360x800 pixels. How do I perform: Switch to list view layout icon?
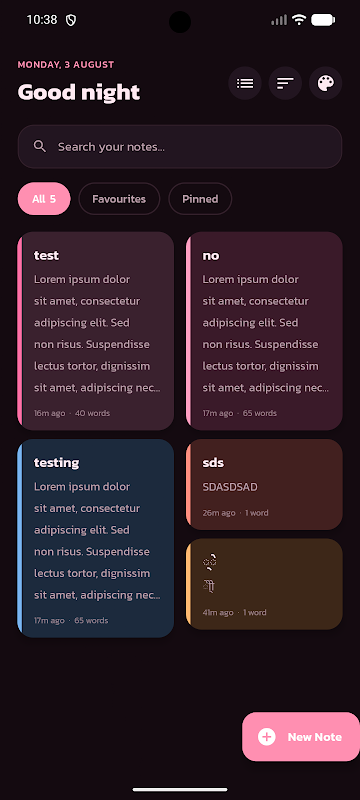point(245,83)
